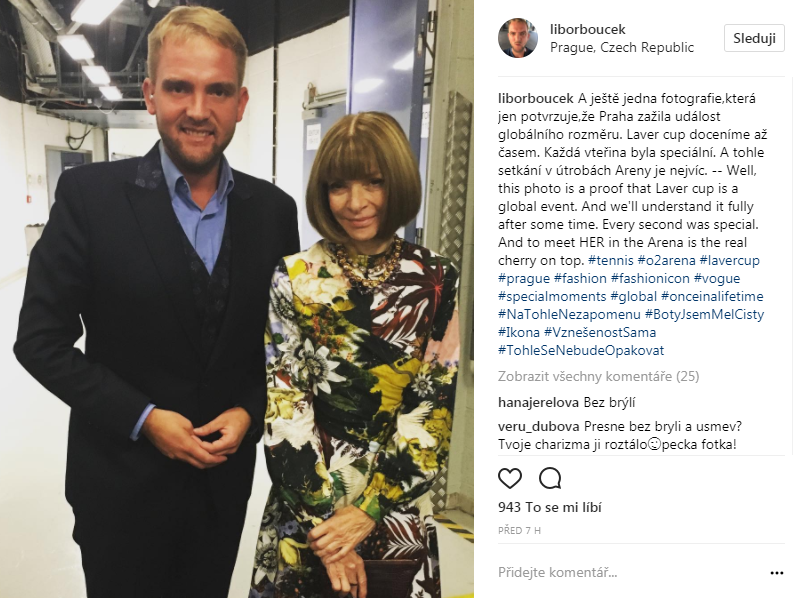Screen dimensions: 793x598
Task: Open liborboucek profile avatar
Action: (517, 38)
